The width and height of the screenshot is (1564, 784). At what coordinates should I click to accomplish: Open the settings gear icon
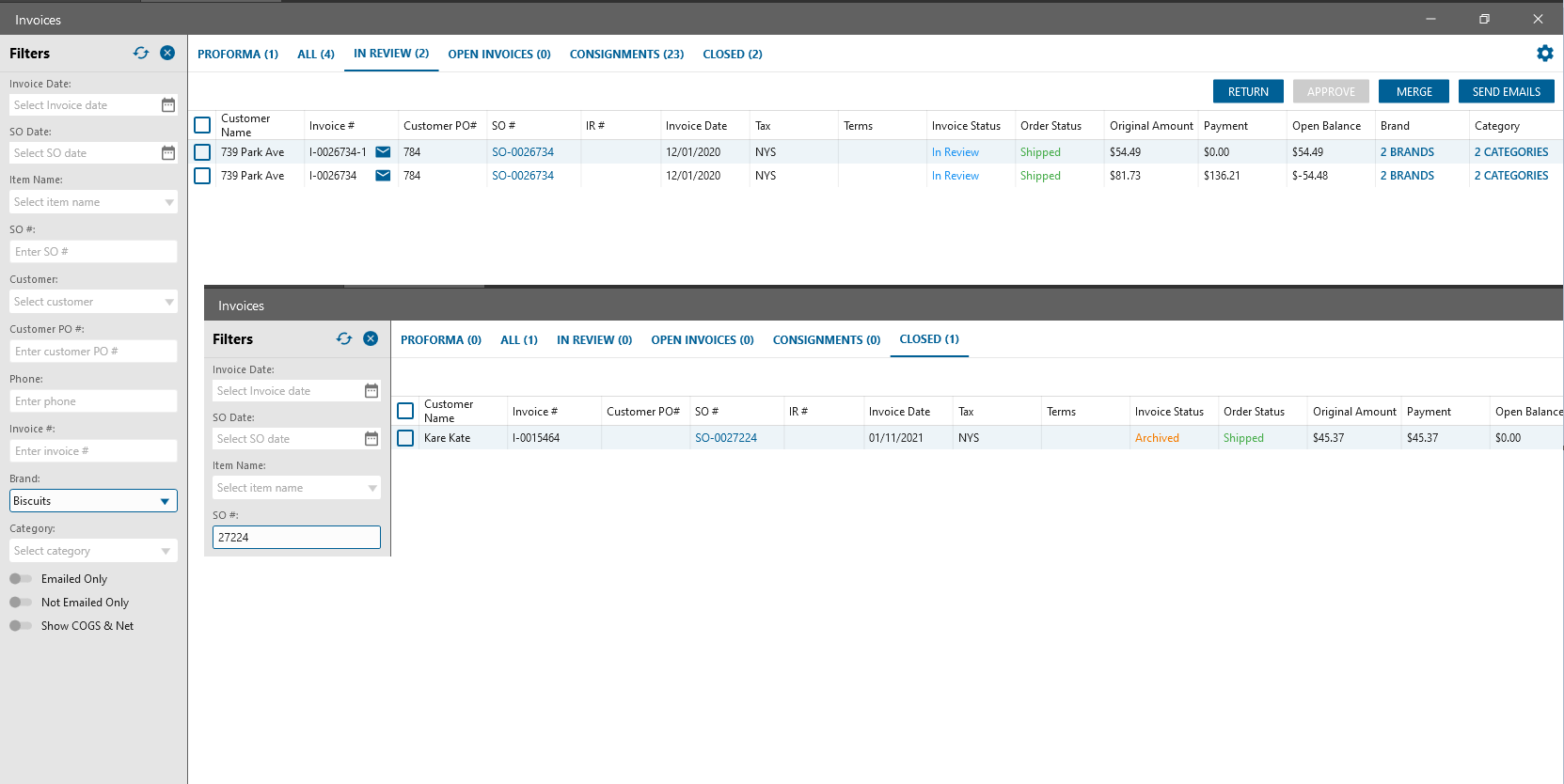point(1545,54)
